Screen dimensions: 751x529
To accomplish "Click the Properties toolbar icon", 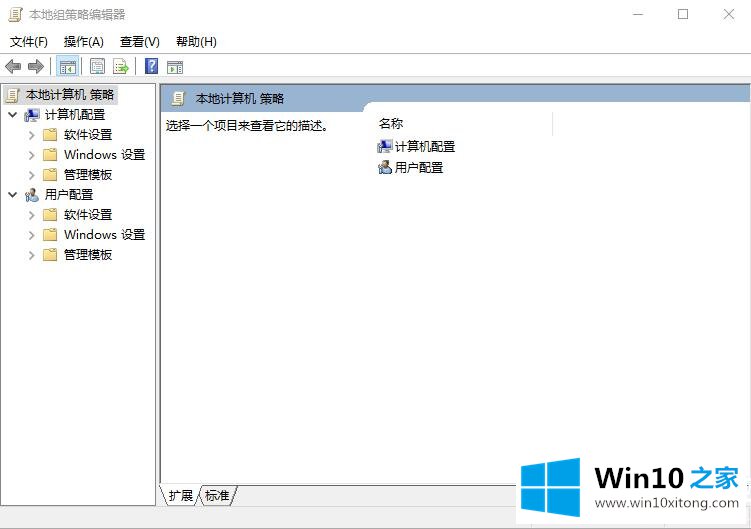I will click(97, 66).
